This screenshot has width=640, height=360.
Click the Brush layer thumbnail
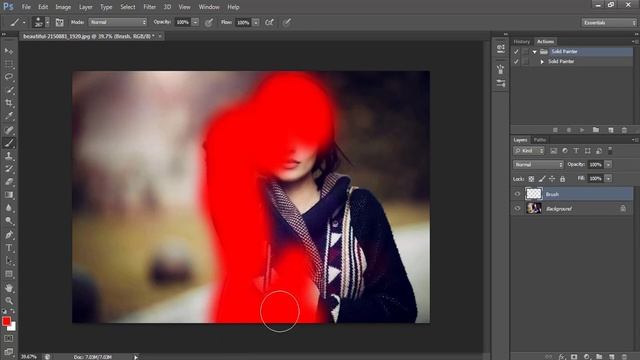pyautogui.click(x=533, y=194)
